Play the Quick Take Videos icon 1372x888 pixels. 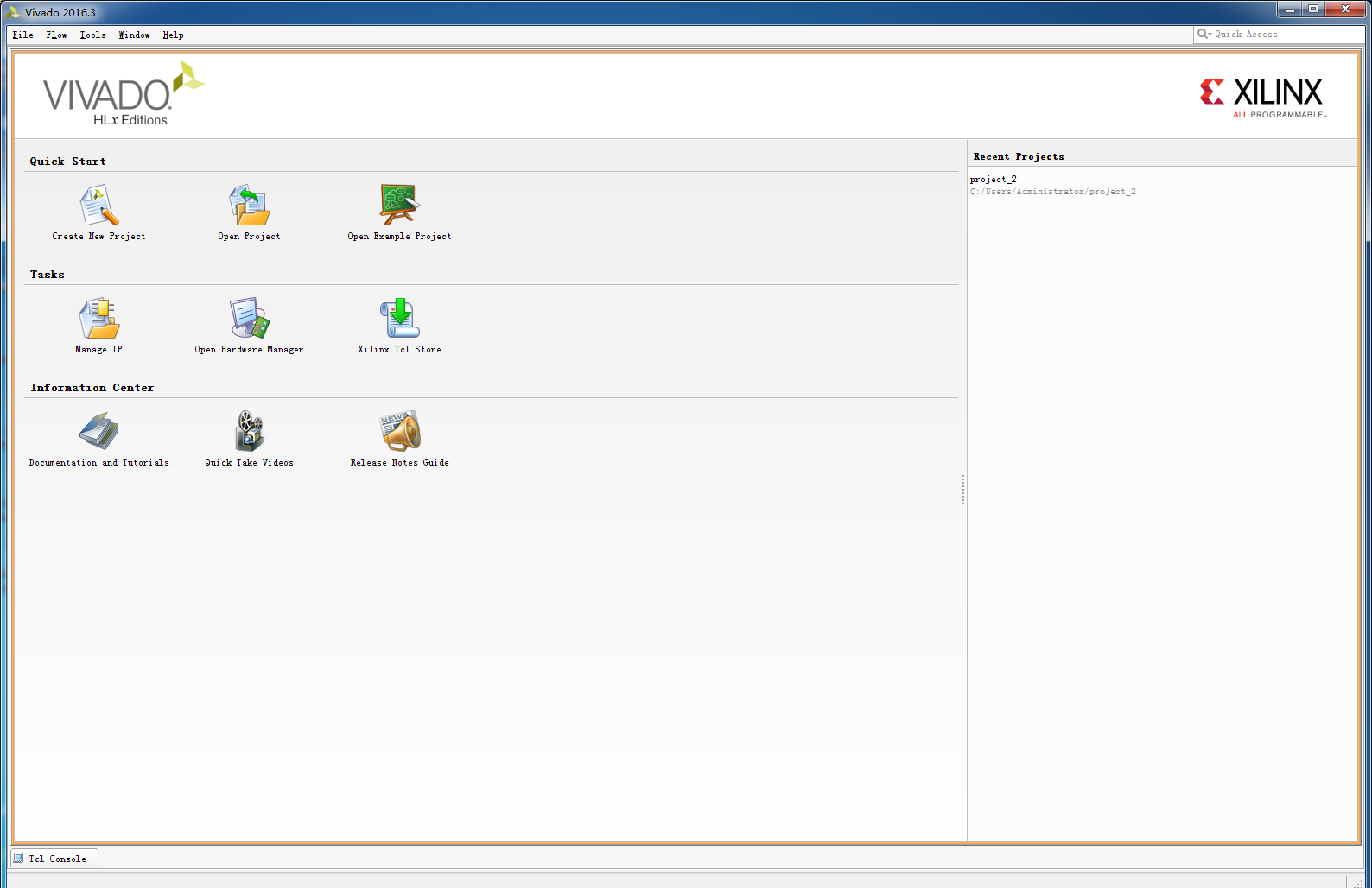coord(249,432)
